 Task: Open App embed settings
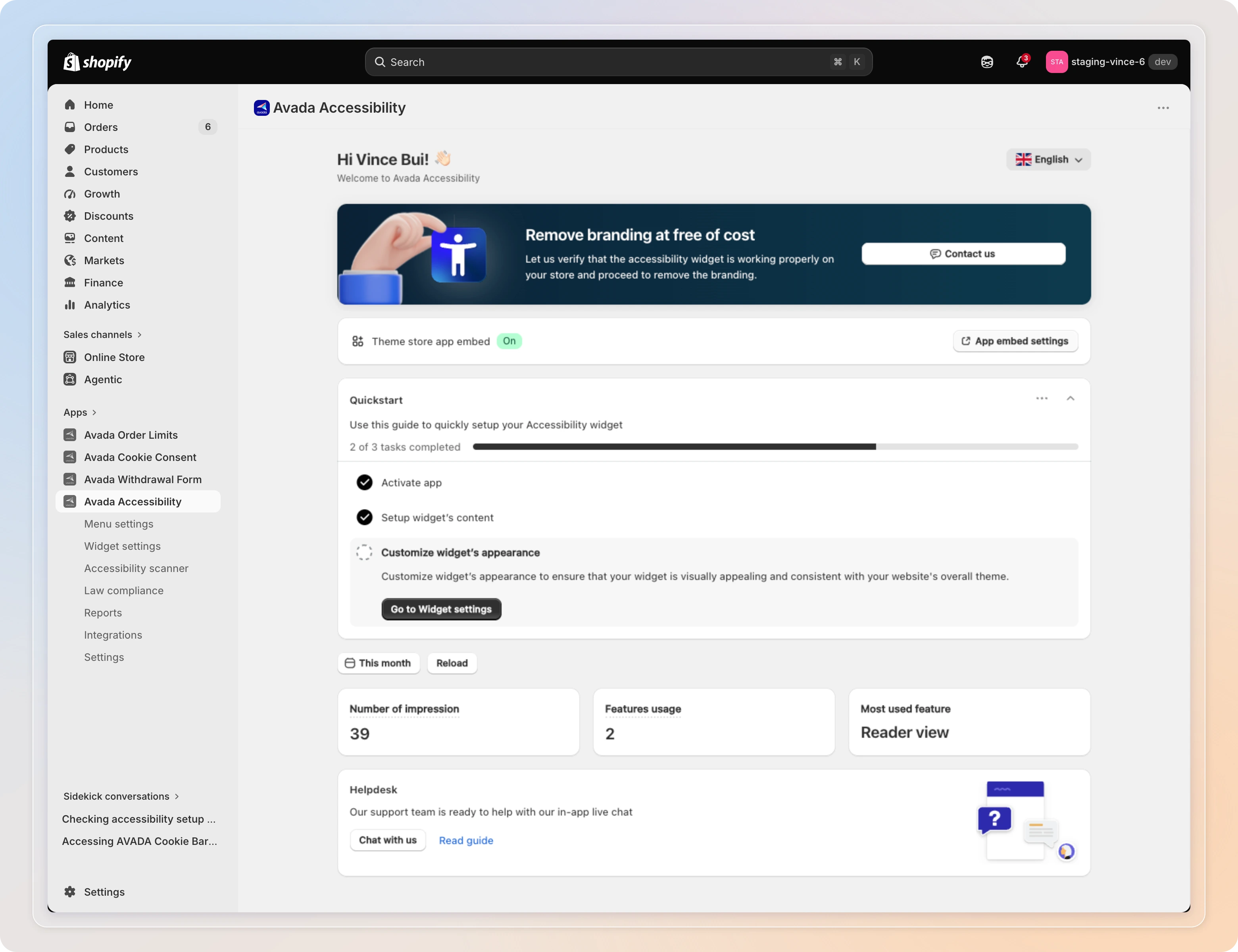[1015, 341]
